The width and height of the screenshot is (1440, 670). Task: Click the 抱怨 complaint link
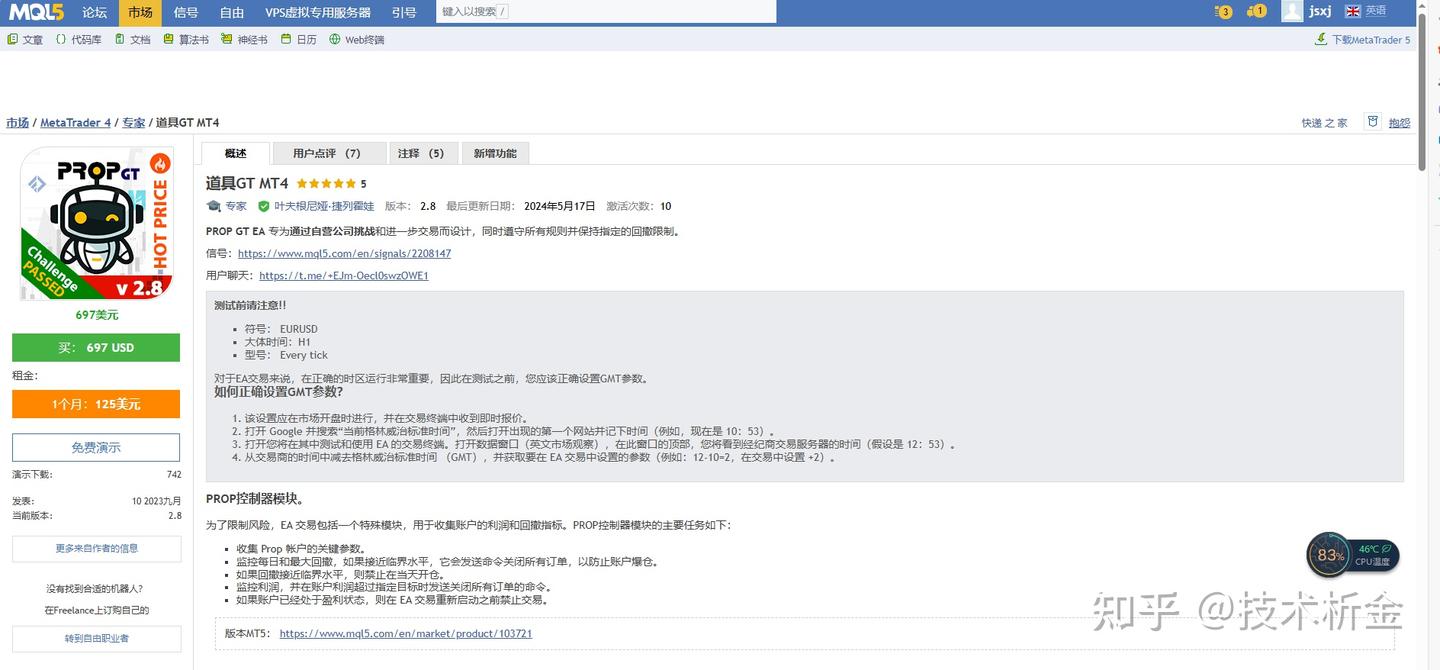[1400, 123]
